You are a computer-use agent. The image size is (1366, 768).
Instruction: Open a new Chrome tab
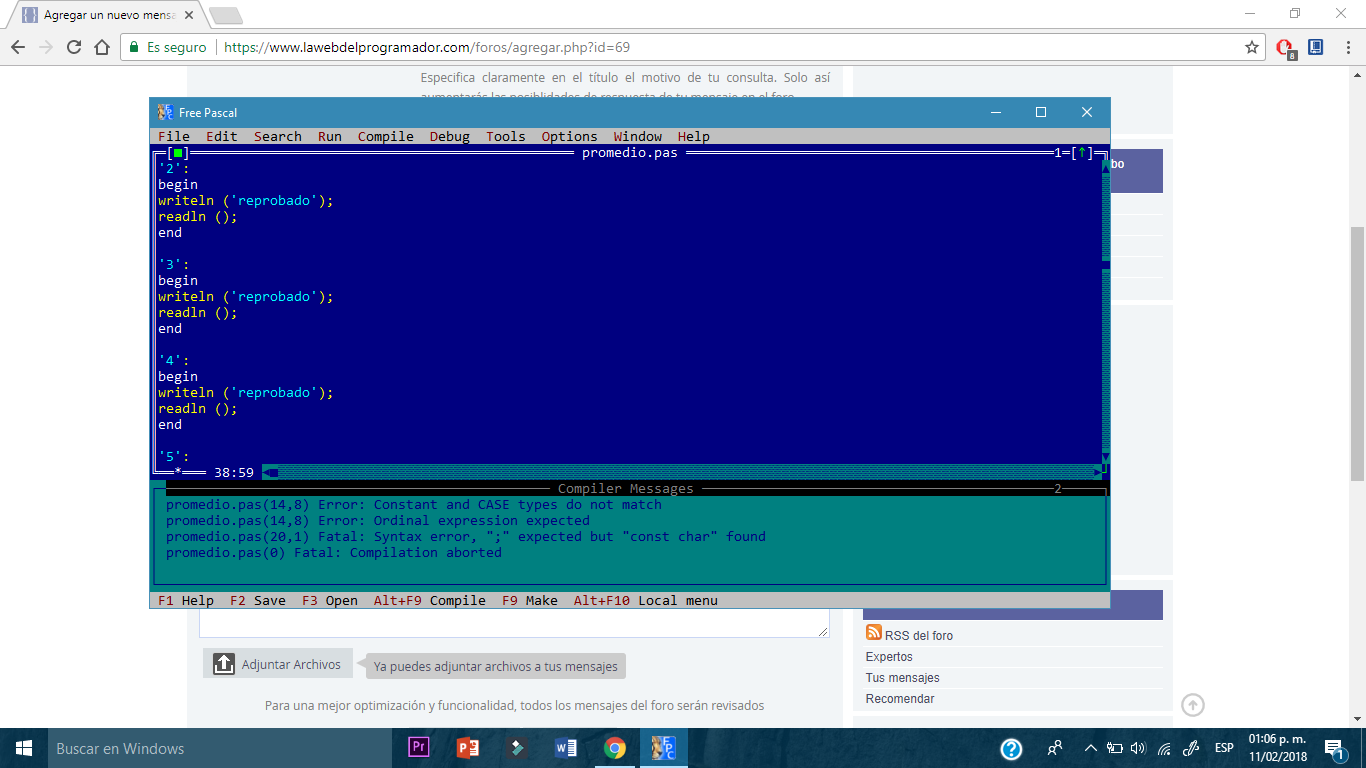226,16
